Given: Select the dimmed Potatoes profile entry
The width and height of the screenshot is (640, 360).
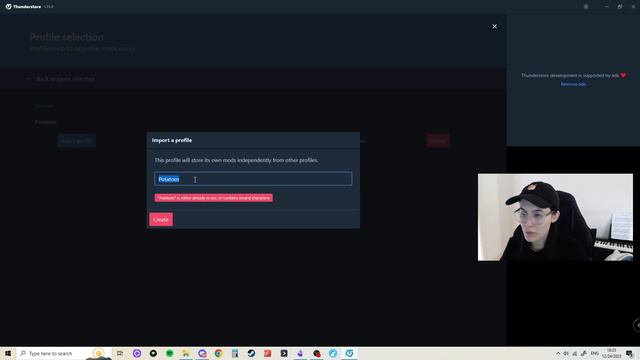Looking at the screenshot, I should pos(45,122).
